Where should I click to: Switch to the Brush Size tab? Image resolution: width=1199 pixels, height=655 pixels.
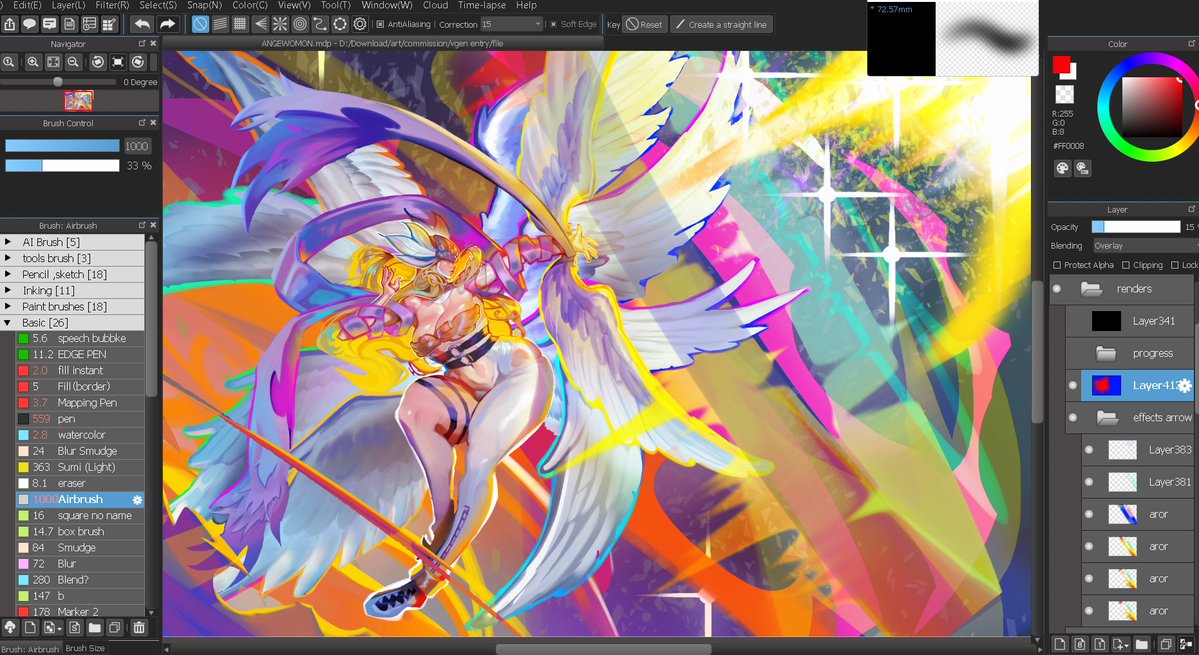(85, 648)
